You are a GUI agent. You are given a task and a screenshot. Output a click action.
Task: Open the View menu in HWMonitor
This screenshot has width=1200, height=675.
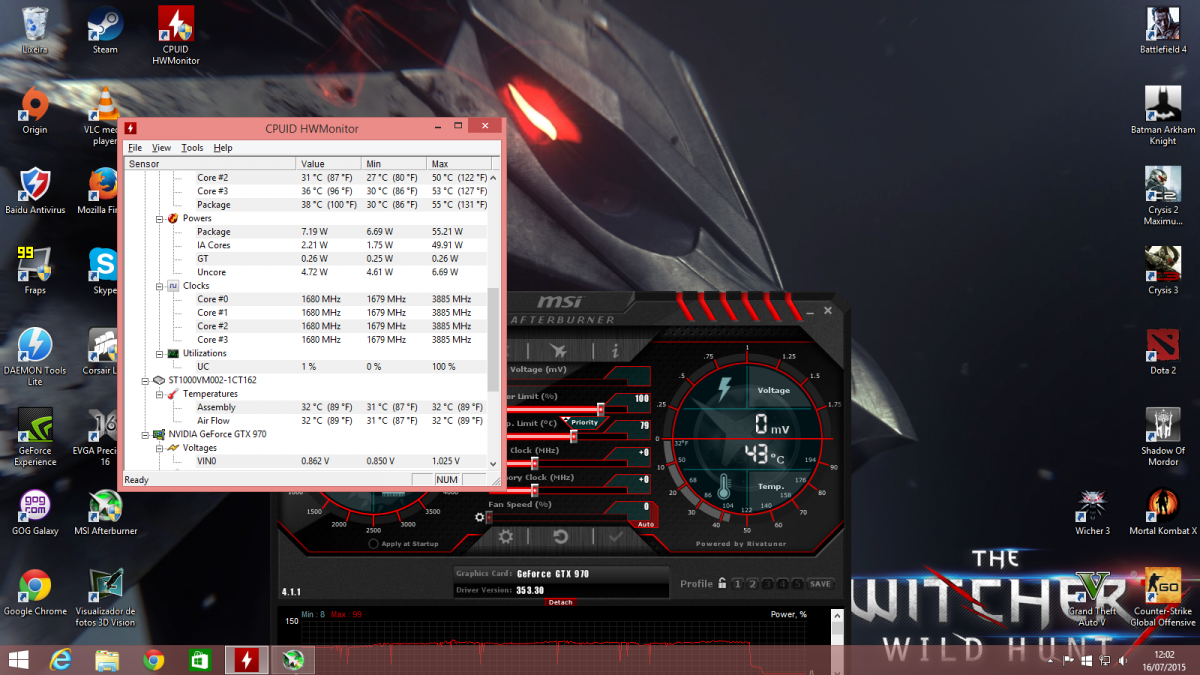point(161,148)
